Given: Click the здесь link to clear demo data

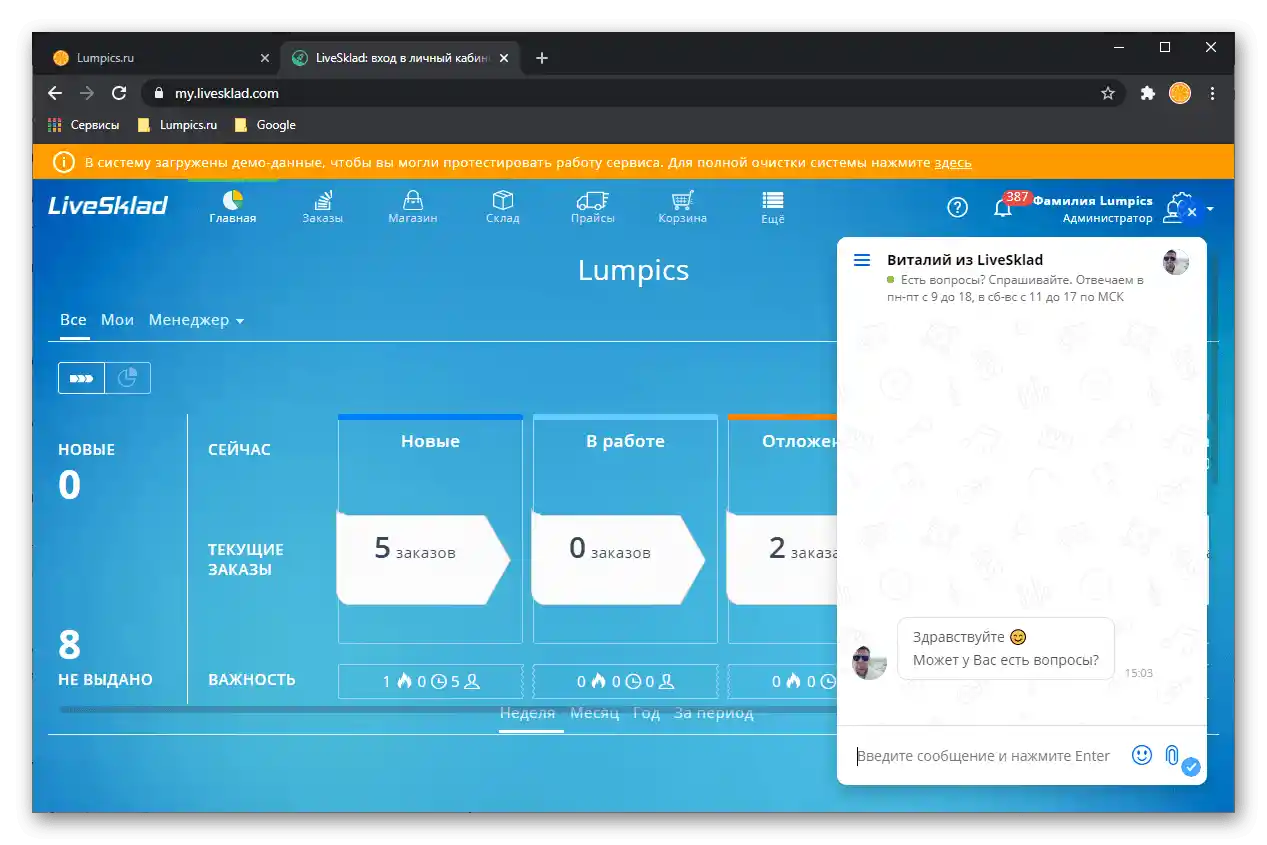Looking at the screenshot, I should [953, 162].
